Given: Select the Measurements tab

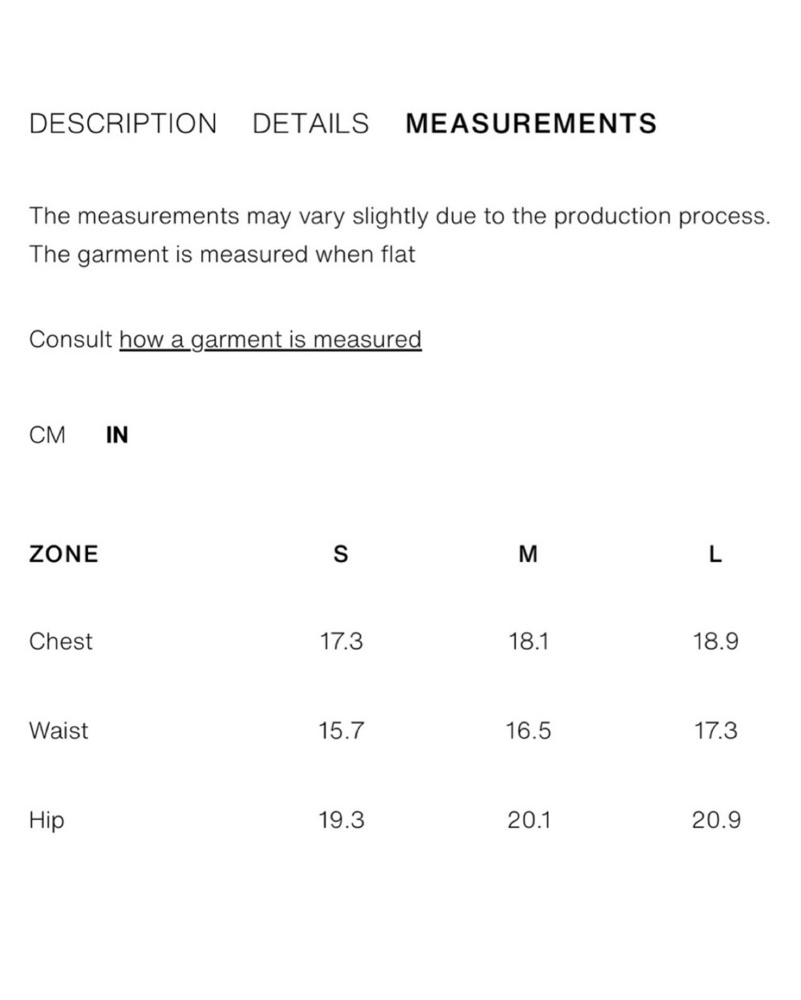Looking at the screenshot, I should [531, 123].
